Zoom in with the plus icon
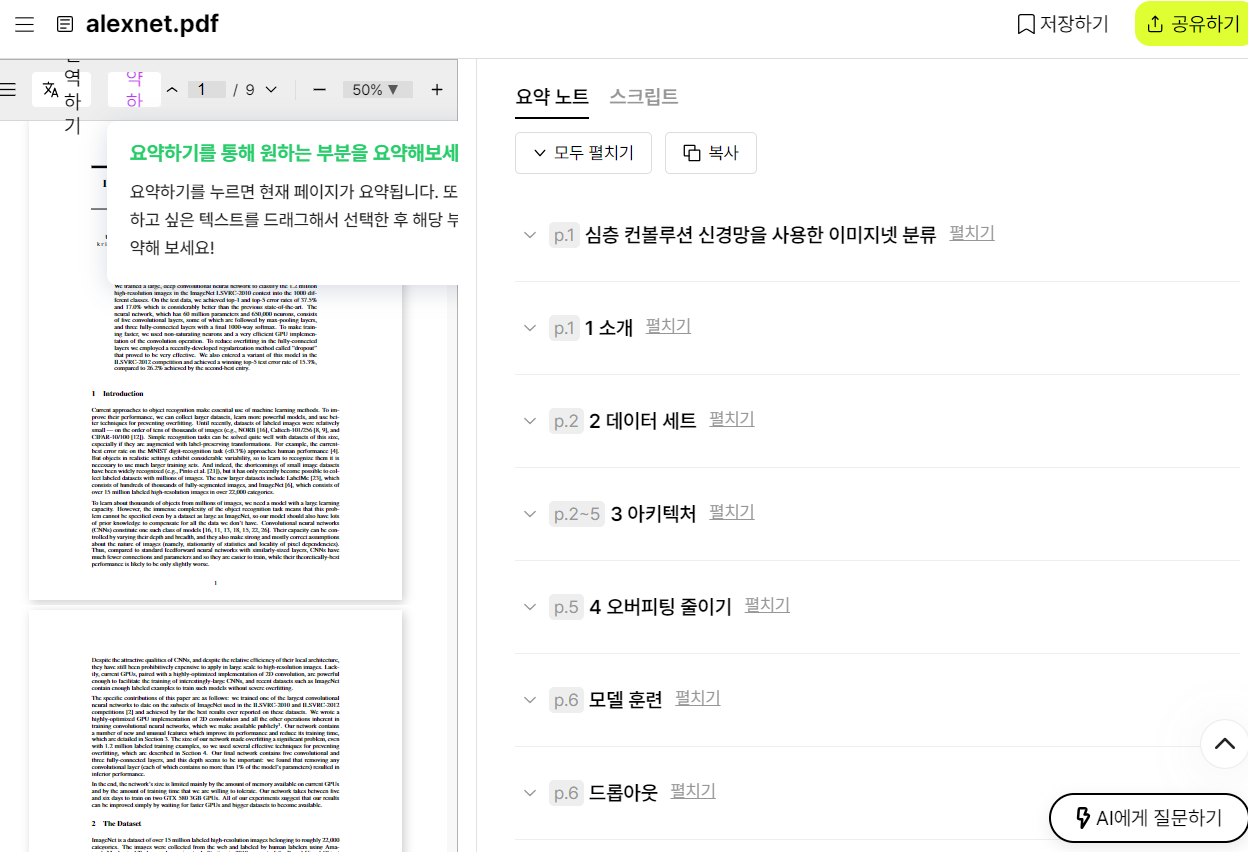Image resolution: width=1248 pixels, height=852 pixels. [436, 89]
